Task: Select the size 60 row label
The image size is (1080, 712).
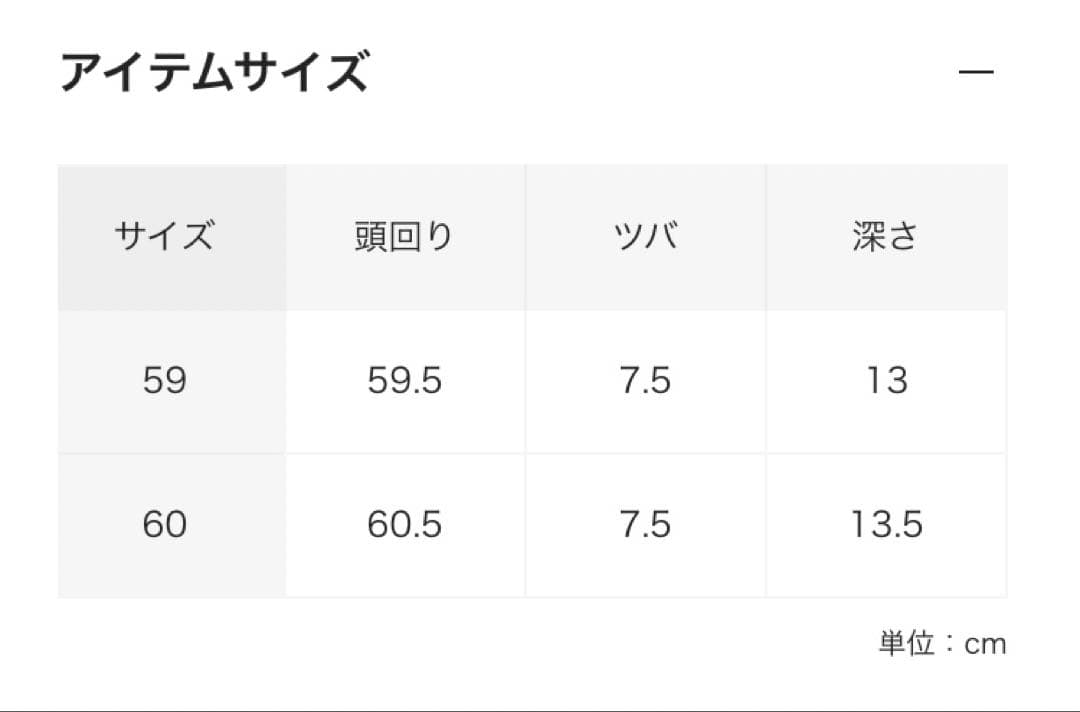Action: [164, 525]
